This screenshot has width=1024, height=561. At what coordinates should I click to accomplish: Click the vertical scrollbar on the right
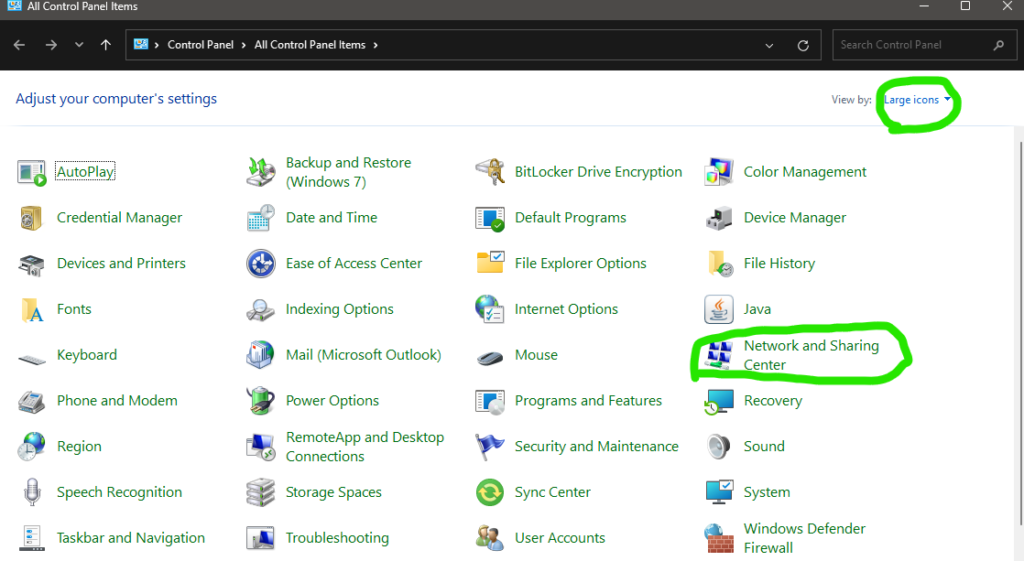1020,333
